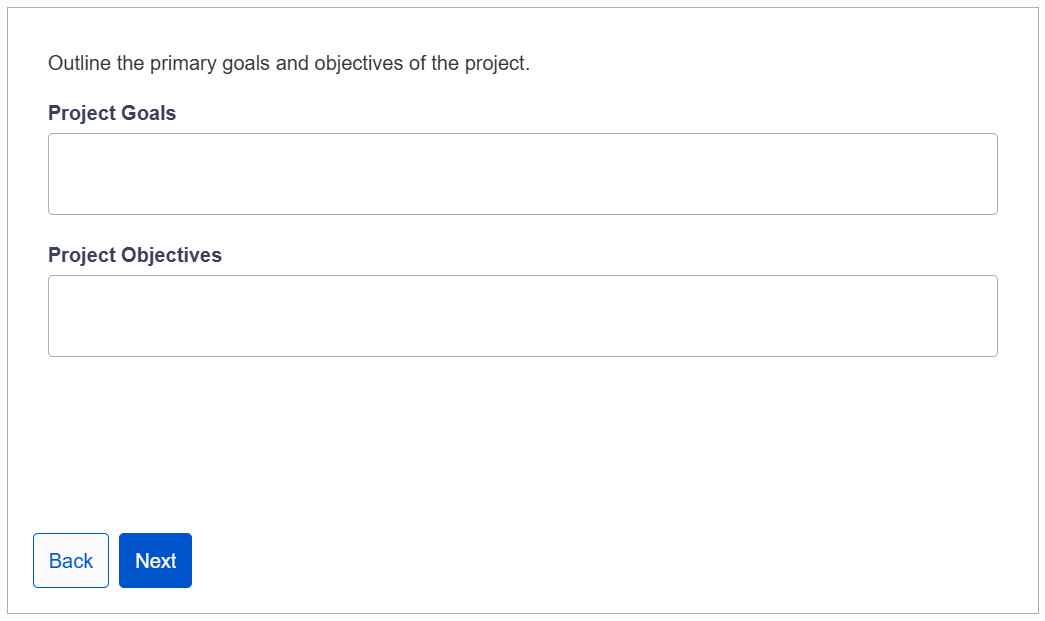Click the blue Next button
This screenshot has height=621, width=1045.
(155, 561)
